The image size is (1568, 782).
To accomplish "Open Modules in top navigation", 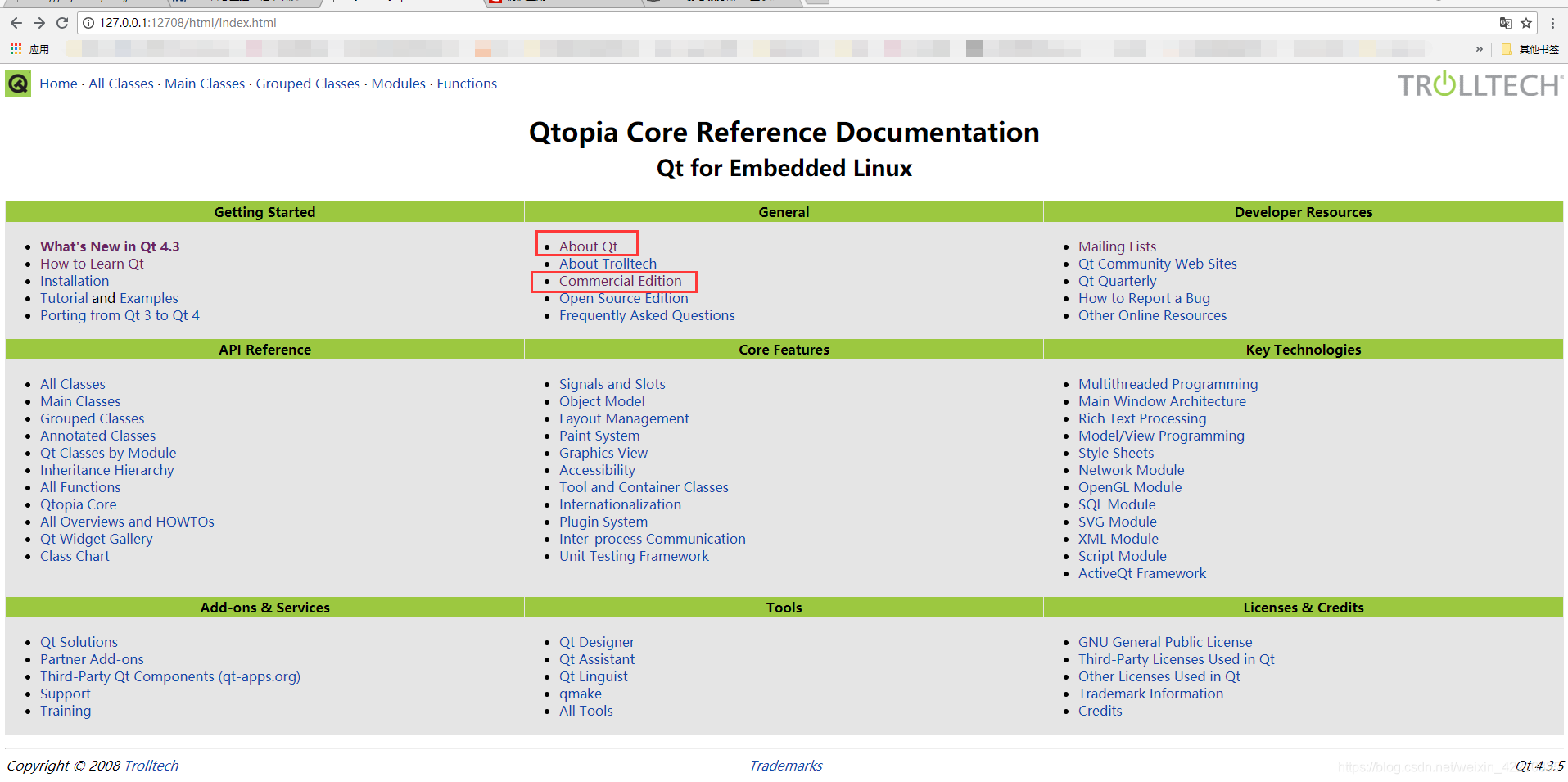I will [399, 84].
